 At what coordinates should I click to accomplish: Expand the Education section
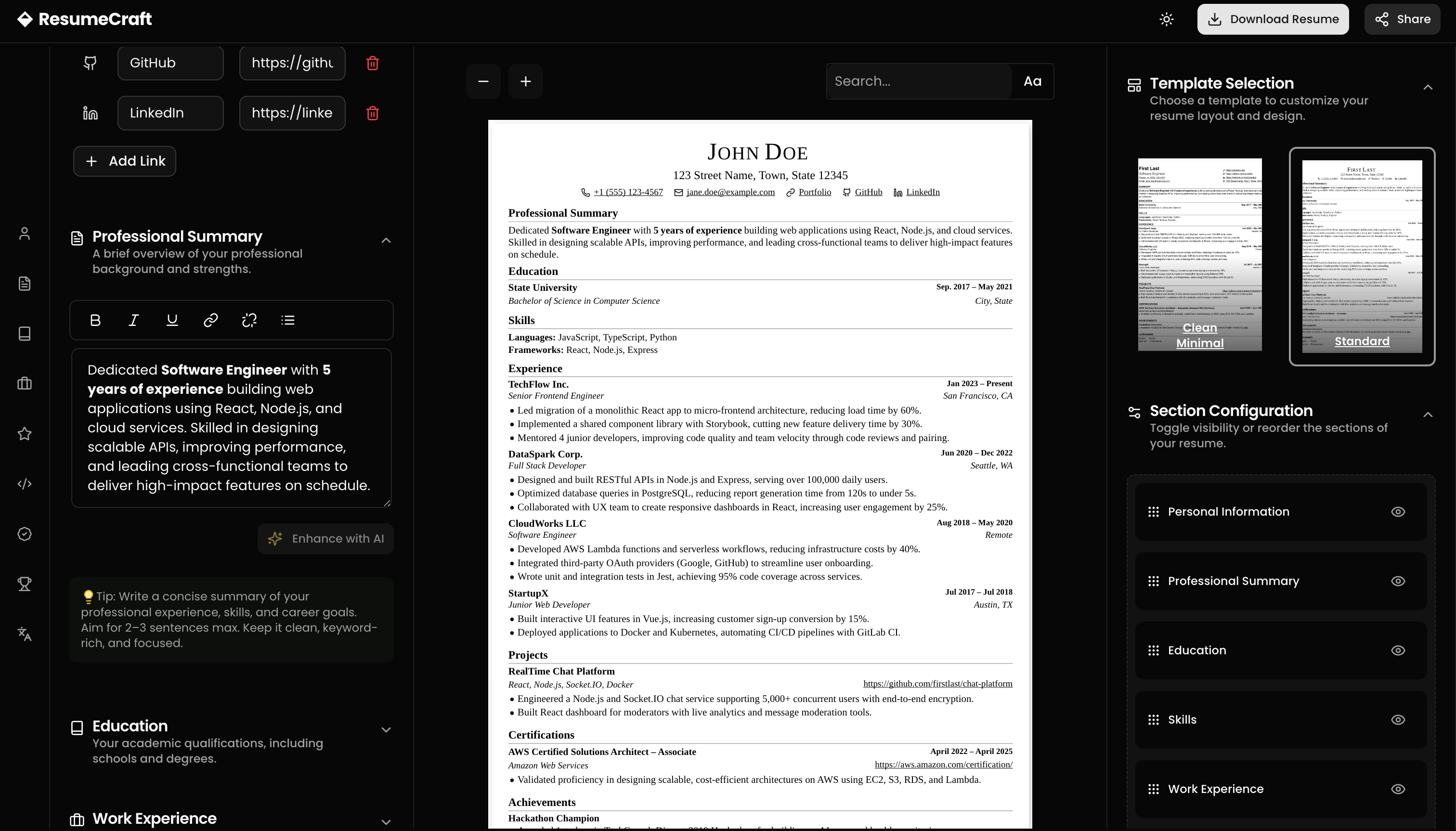(386, 730)
